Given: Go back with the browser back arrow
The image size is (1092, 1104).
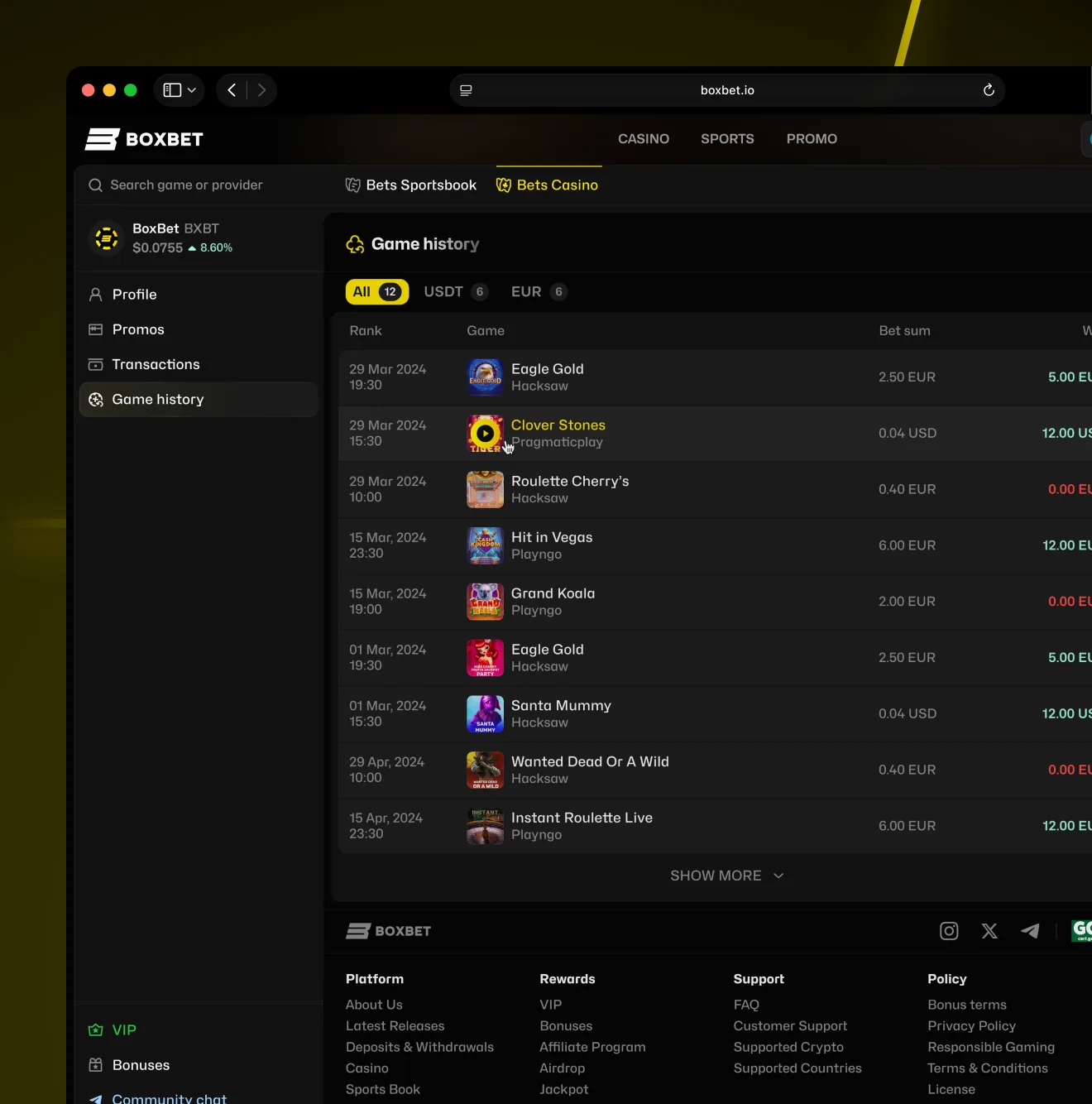Looking at the screenshot, I should click(232, 90).
